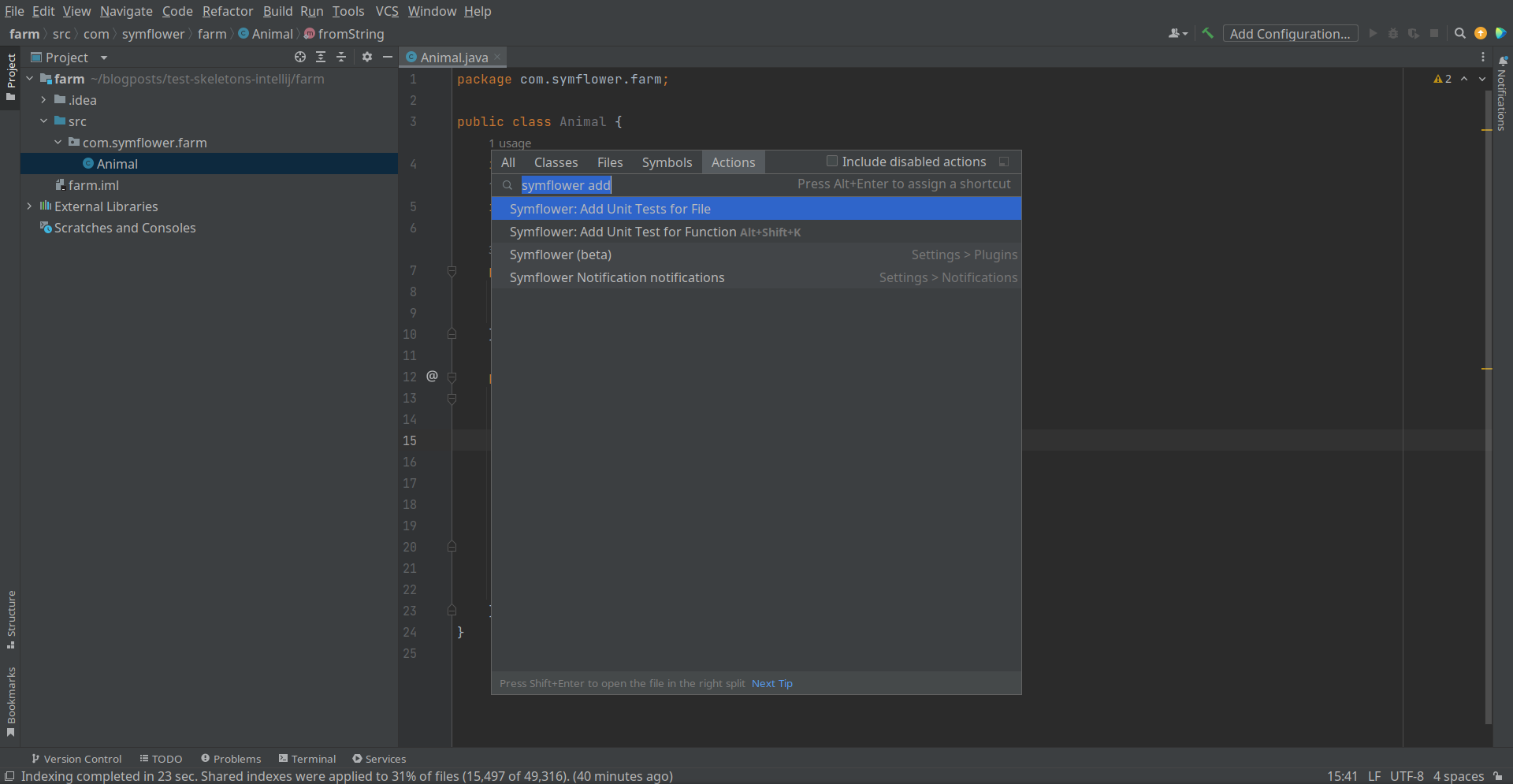Open Problems tool window

(x=231, y=759)
